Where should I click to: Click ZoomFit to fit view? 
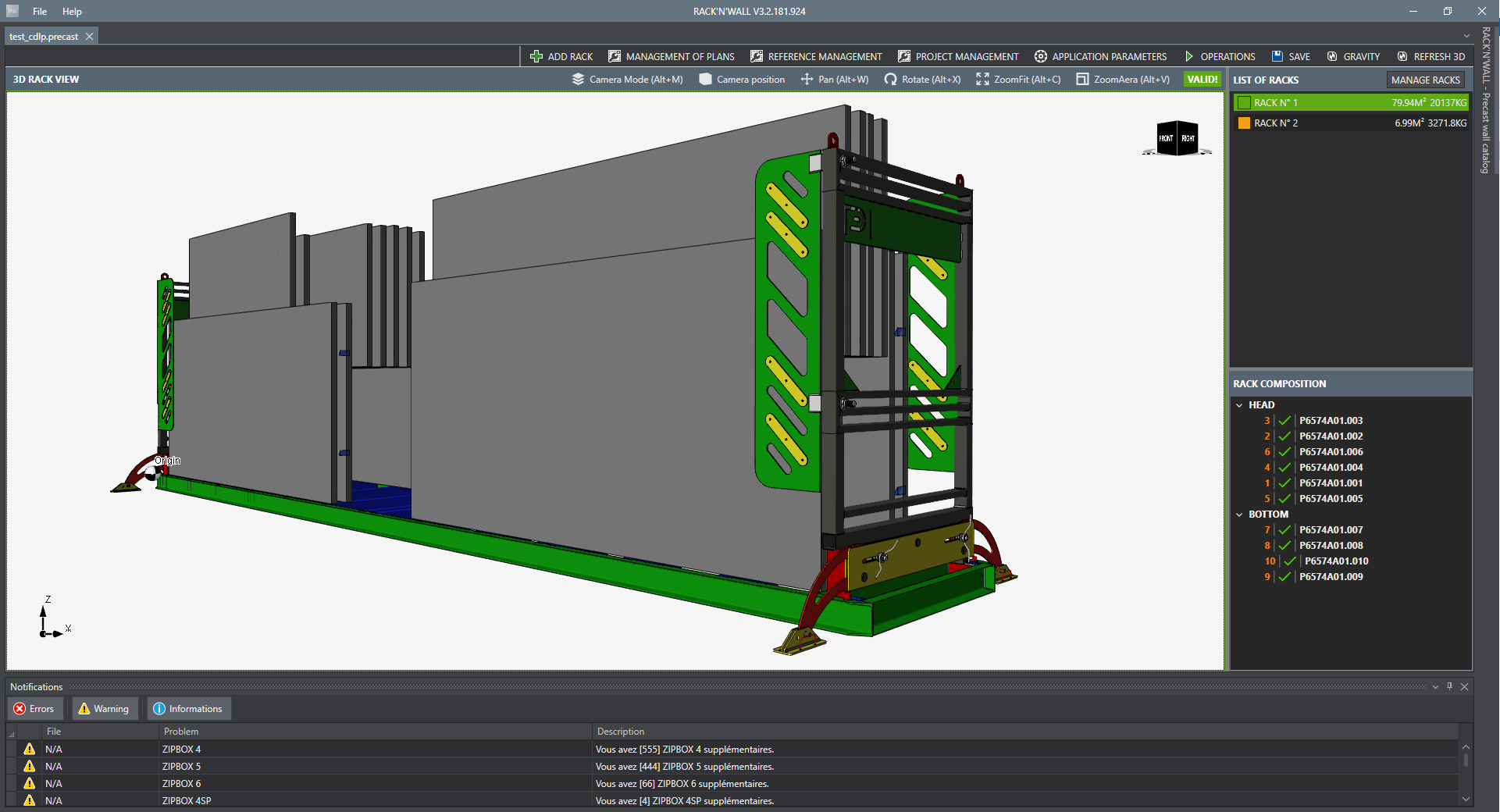(x=1018, y=80)
